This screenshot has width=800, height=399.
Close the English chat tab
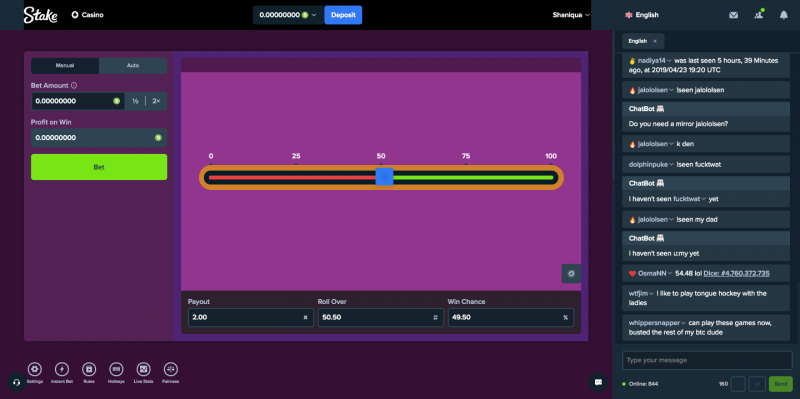tap(655, 41)
